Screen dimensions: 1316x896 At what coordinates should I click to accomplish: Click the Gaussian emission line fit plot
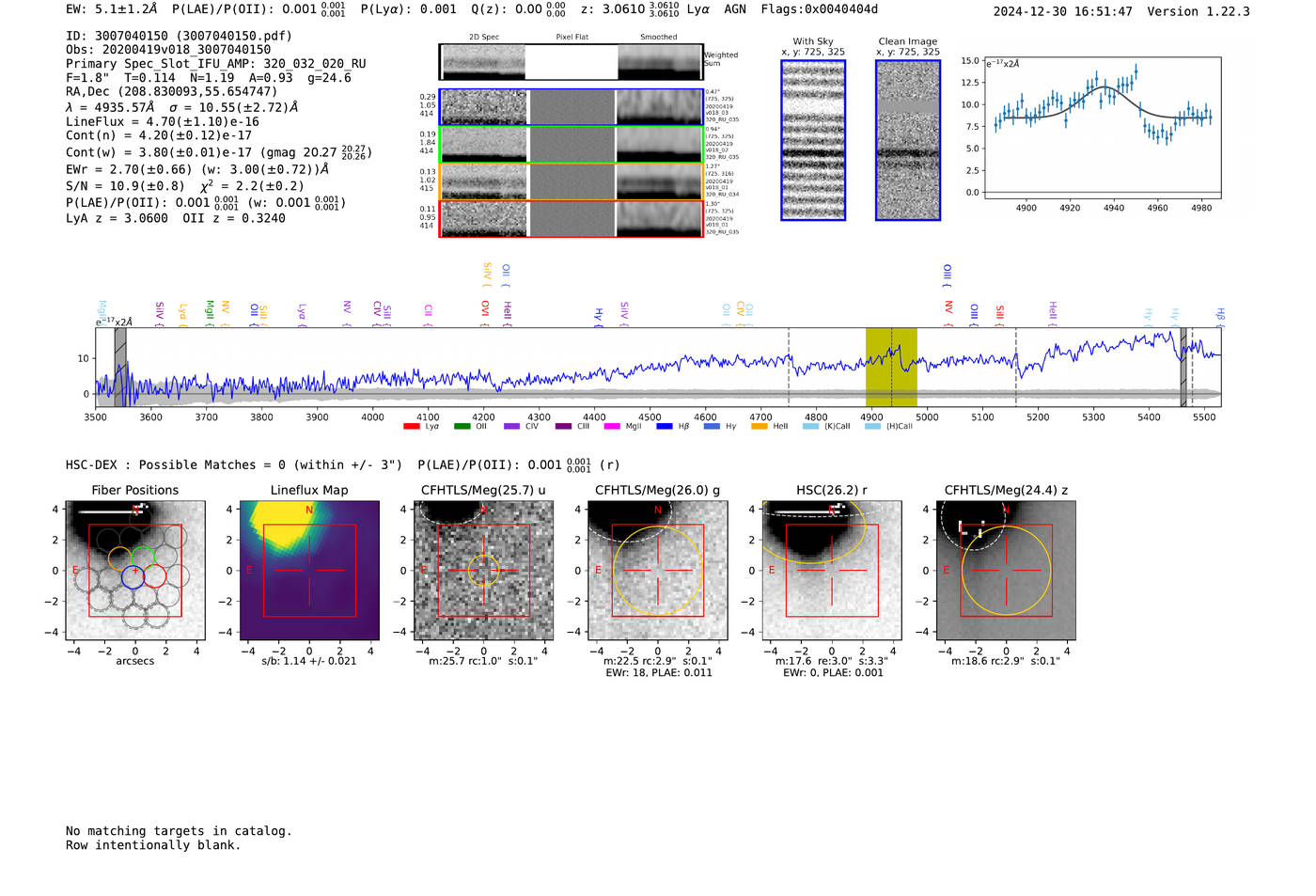click(1102, 128)
